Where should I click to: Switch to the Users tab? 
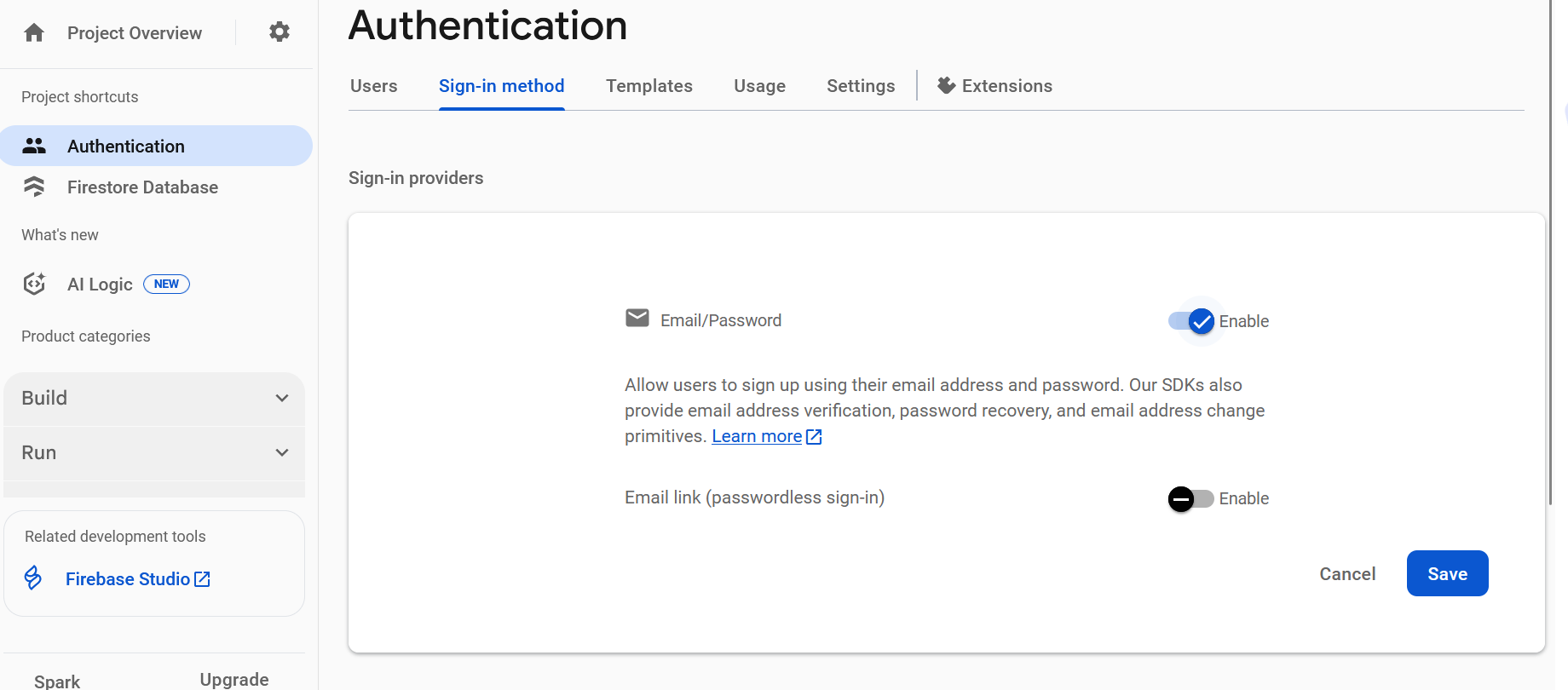click(x=373, y=86)
